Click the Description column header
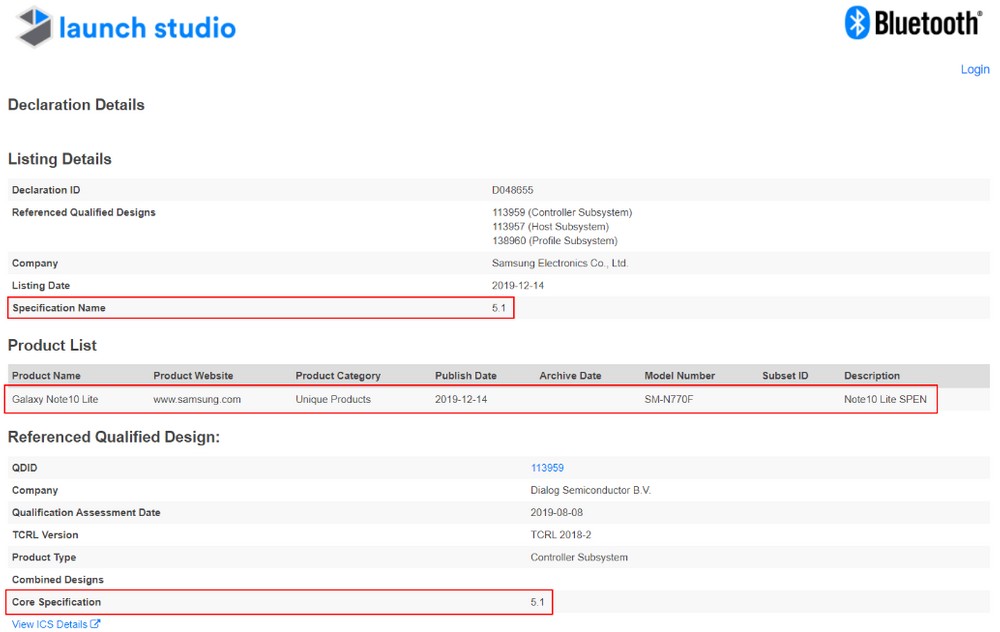 coord(871,376)
